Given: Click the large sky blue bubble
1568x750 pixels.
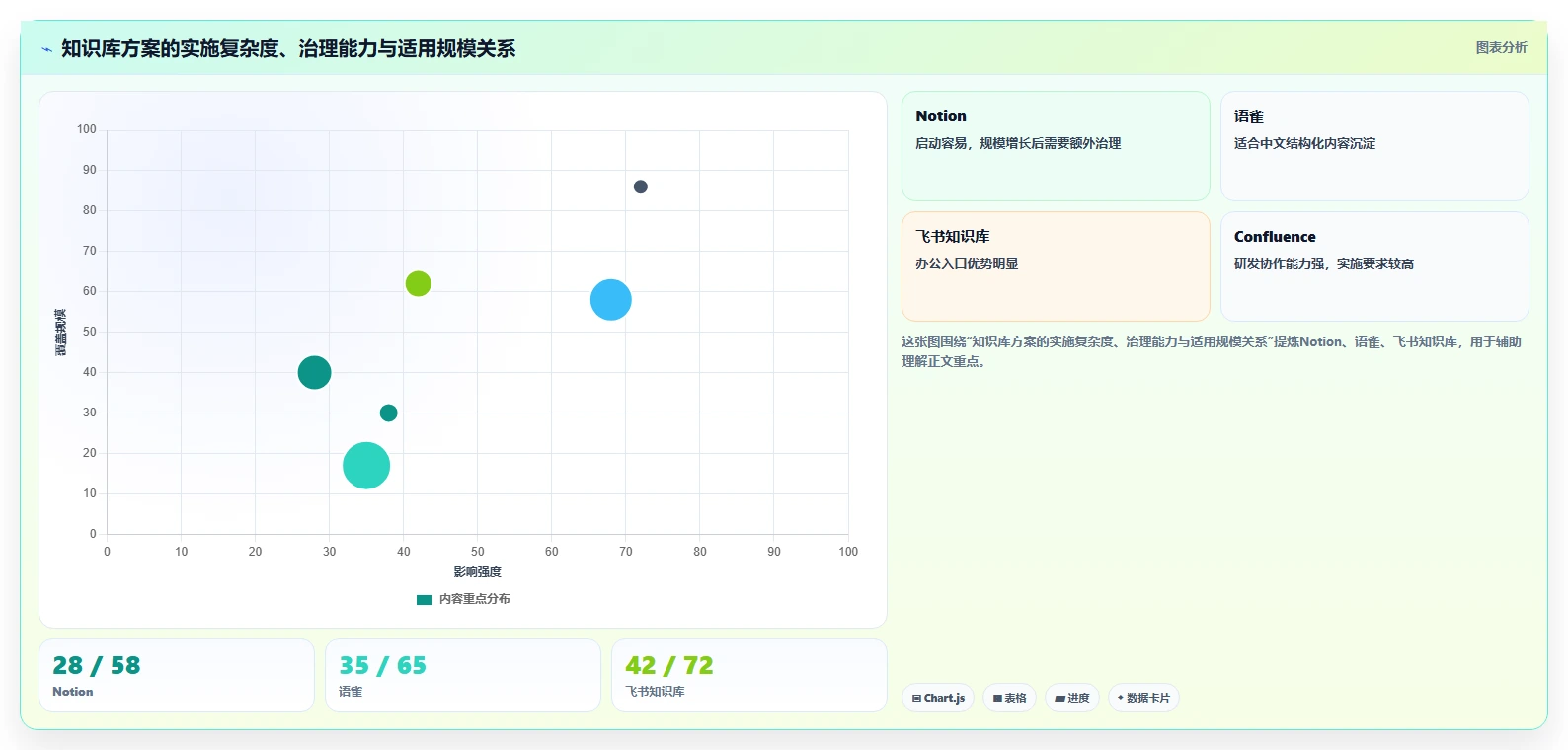Looking at the screenshot, I should tap(611, 300).
